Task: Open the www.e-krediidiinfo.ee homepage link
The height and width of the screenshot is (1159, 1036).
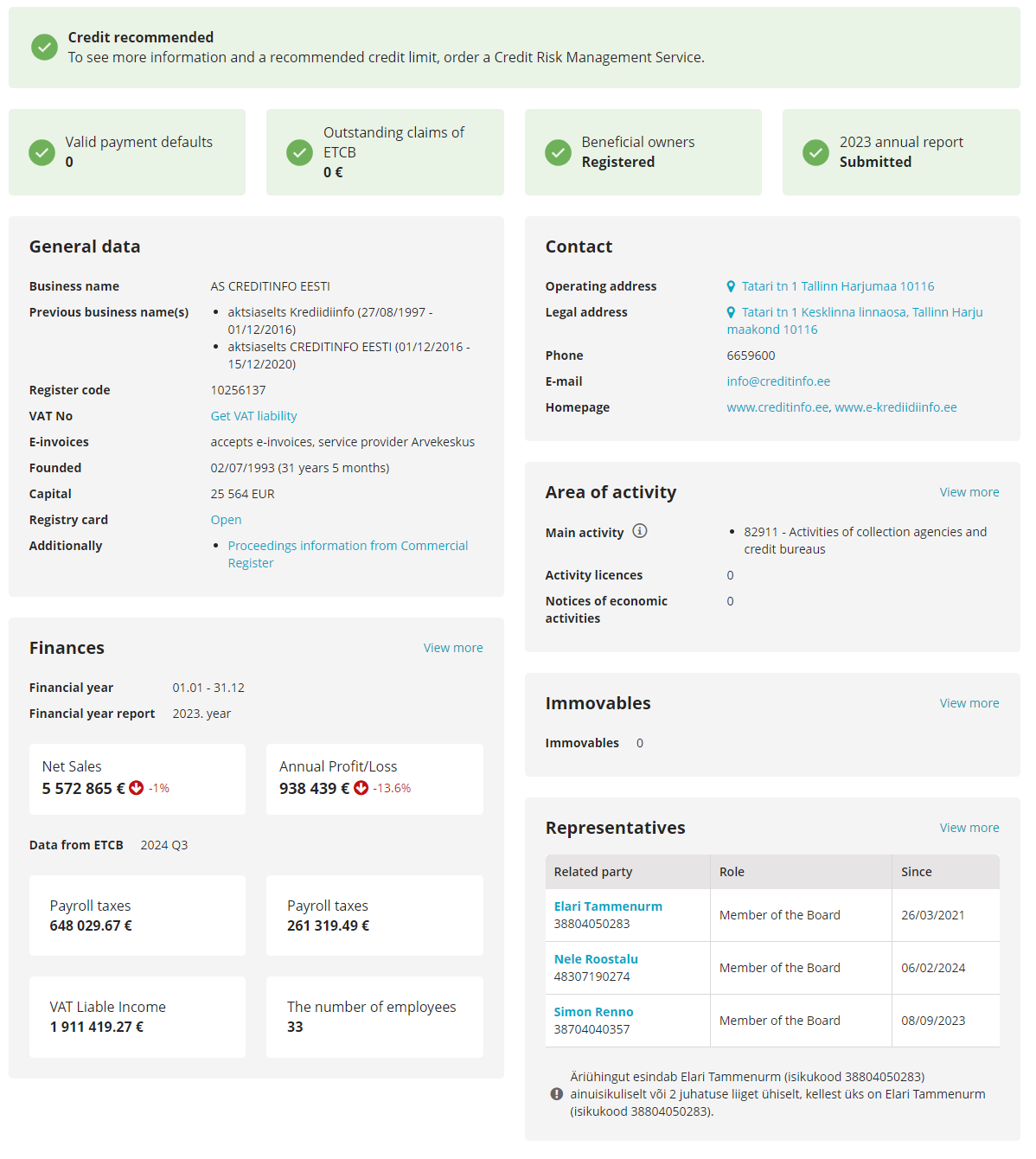Action: pos(896,407)
